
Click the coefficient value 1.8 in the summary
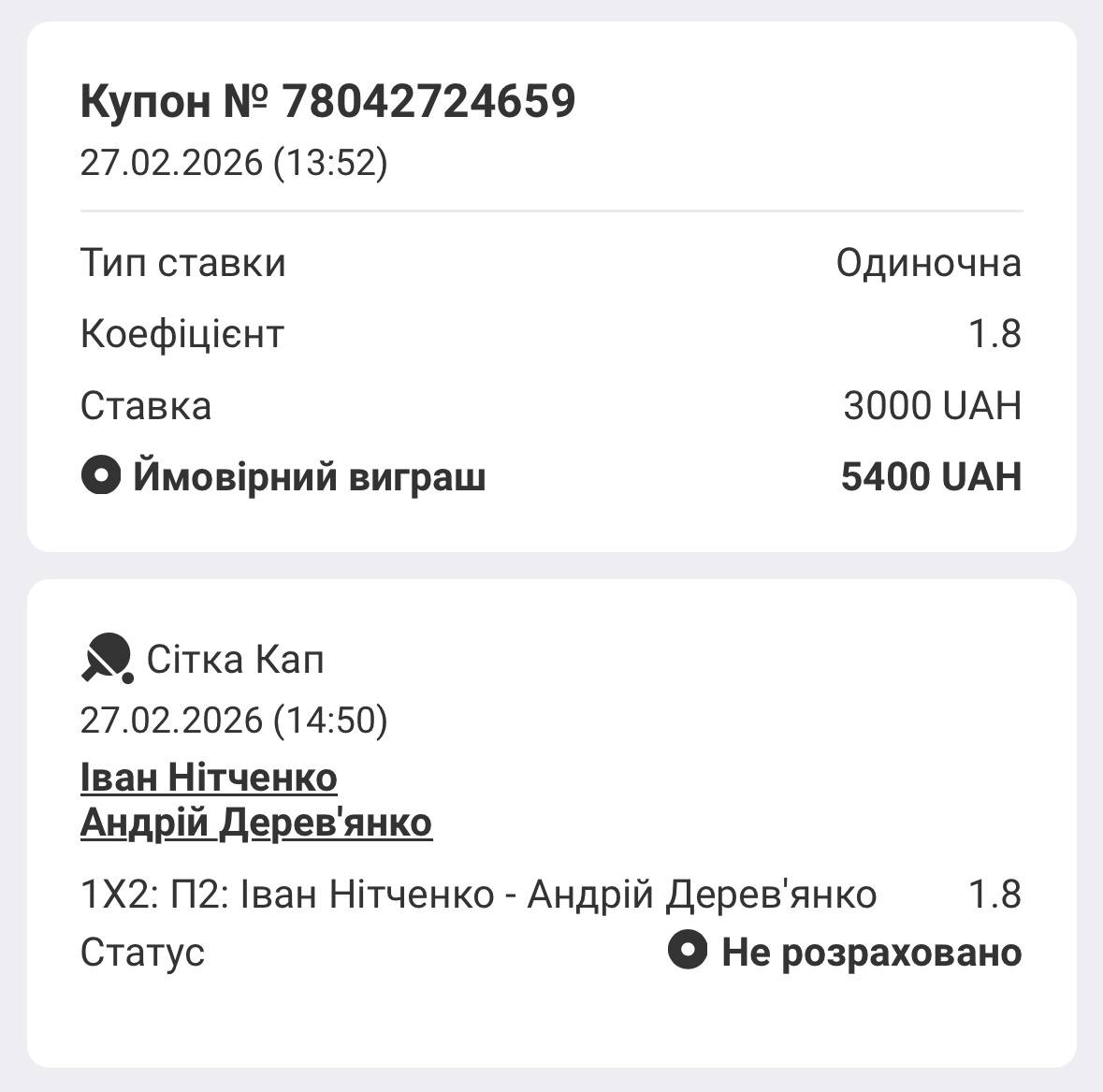click(994, 334)
